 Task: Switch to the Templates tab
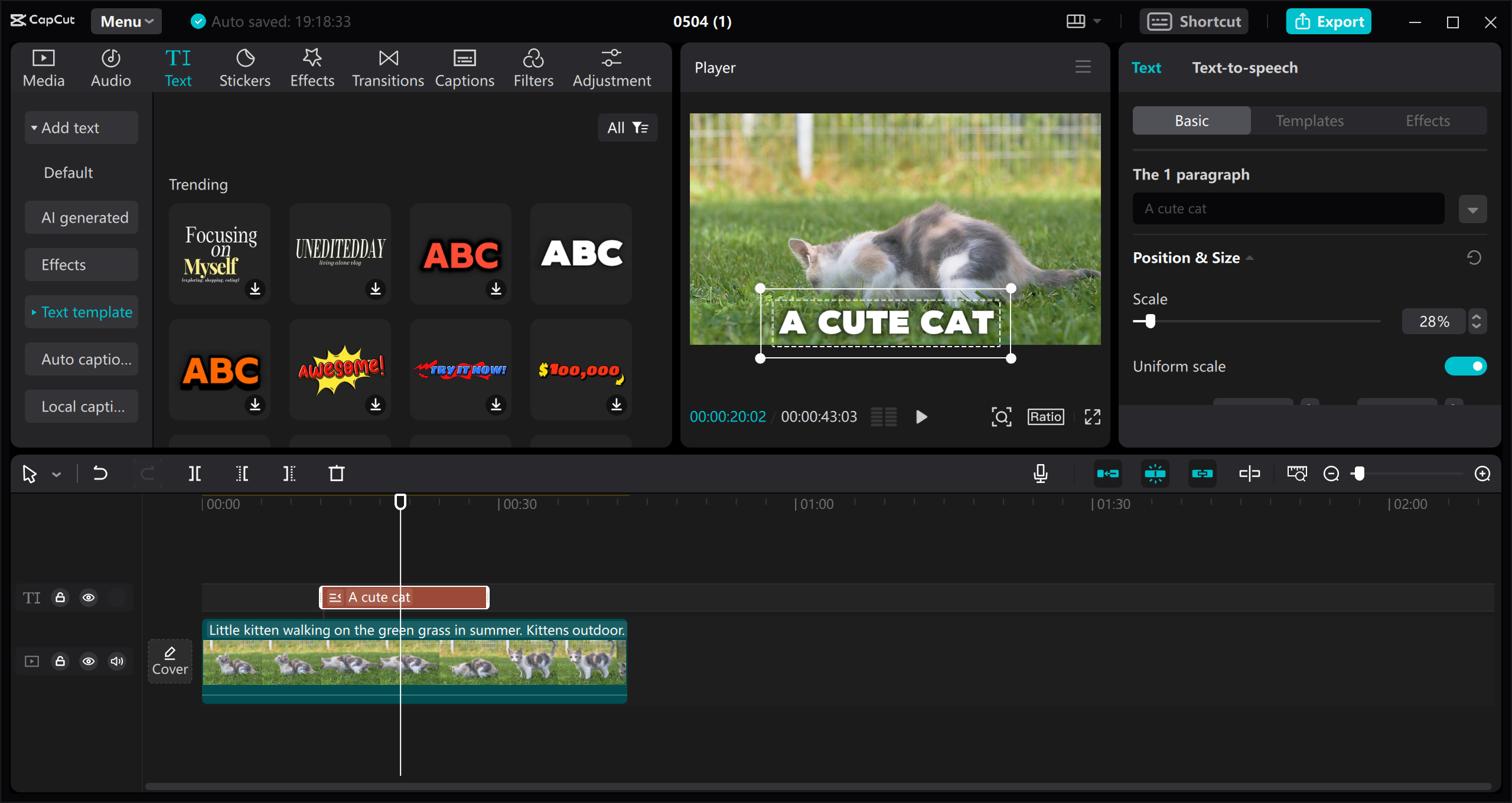pos(1309,120)
